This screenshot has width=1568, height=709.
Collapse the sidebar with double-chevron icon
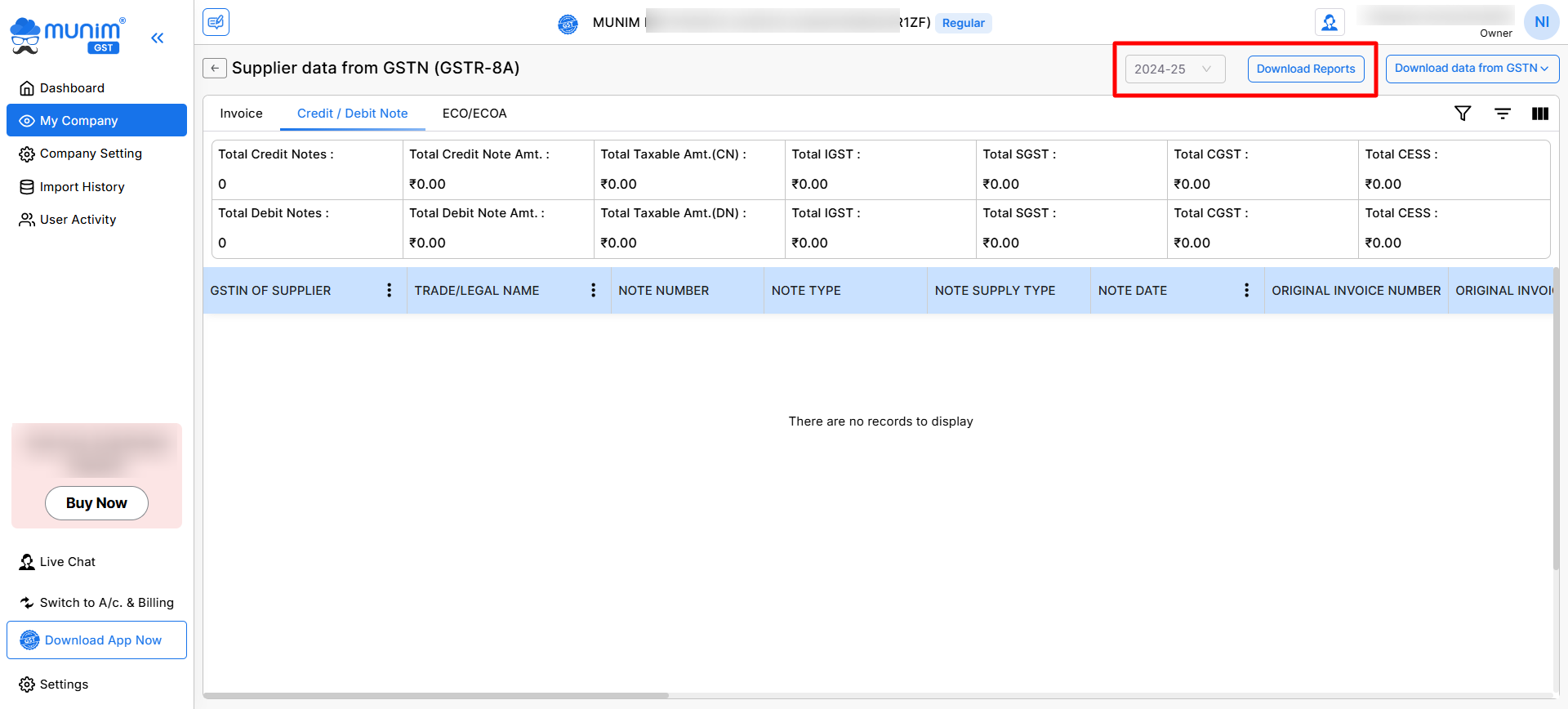(158, 38)
